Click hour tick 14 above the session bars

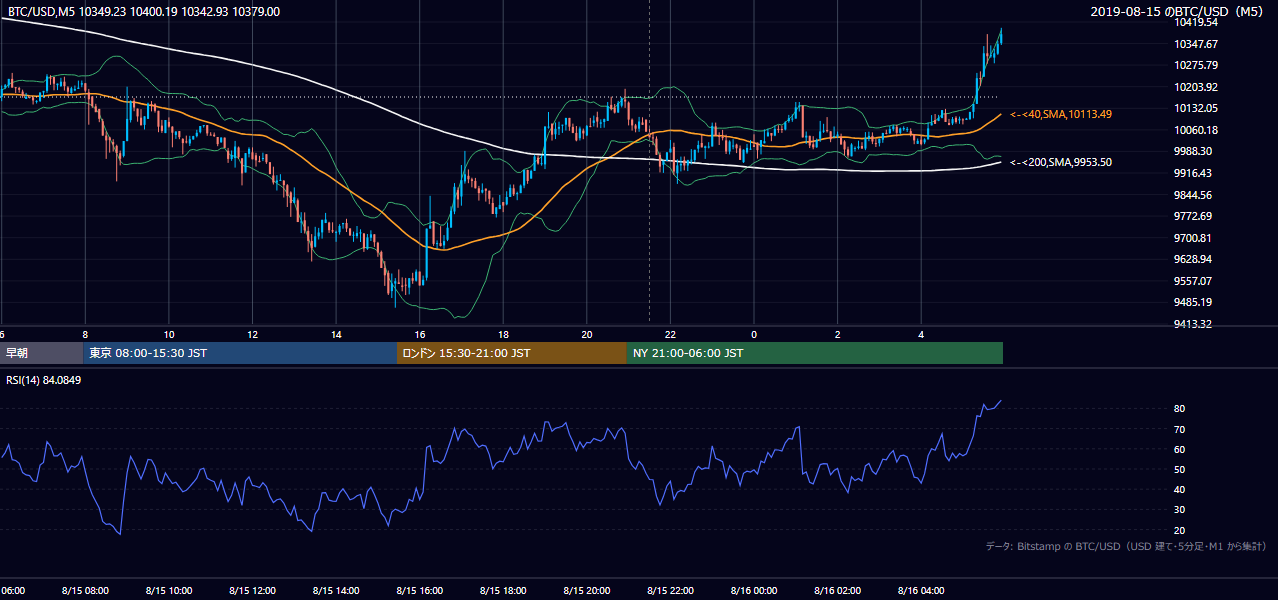(x=336, y=334)
